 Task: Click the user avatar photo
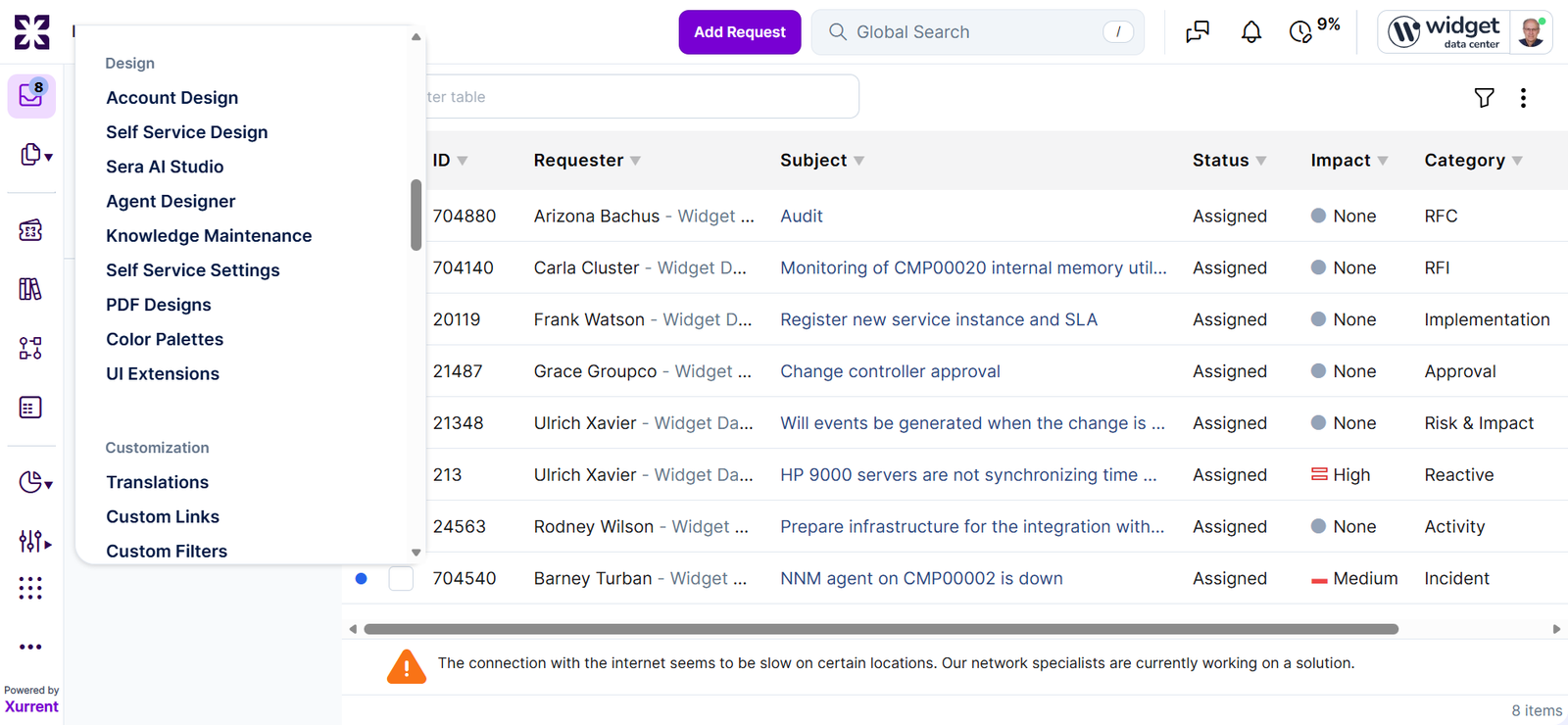[1531, 32]
